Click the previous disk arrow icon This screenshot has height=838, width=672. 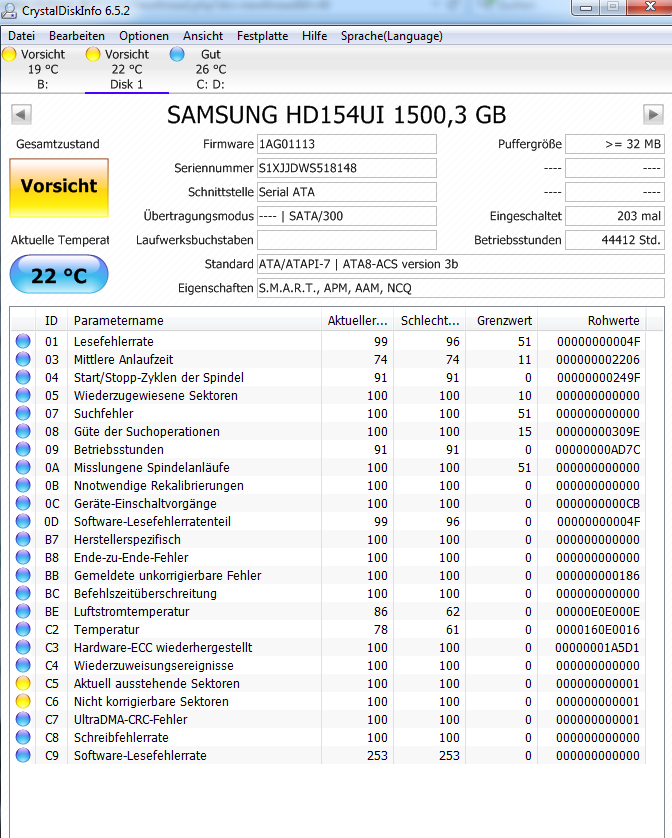click(x=21, y=114)
